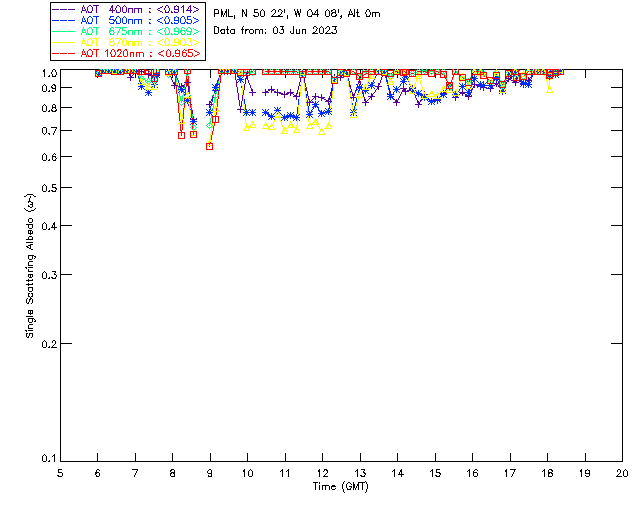
Task: Click the Single Scattering Albedo axis title
Action: click(30, 266)
